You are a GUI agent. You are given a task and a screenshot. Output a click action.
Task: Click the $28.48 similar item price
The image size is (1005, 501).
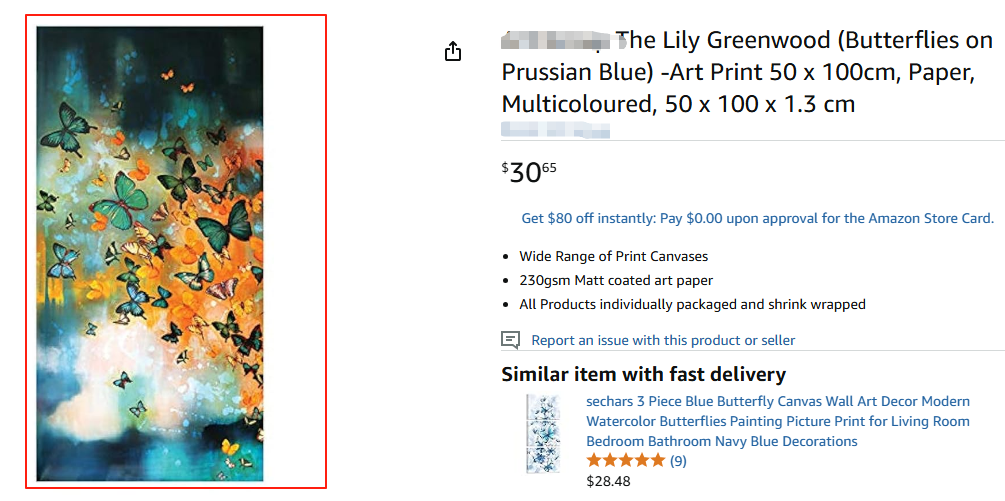pyautogui.click(x=608, y=481)
